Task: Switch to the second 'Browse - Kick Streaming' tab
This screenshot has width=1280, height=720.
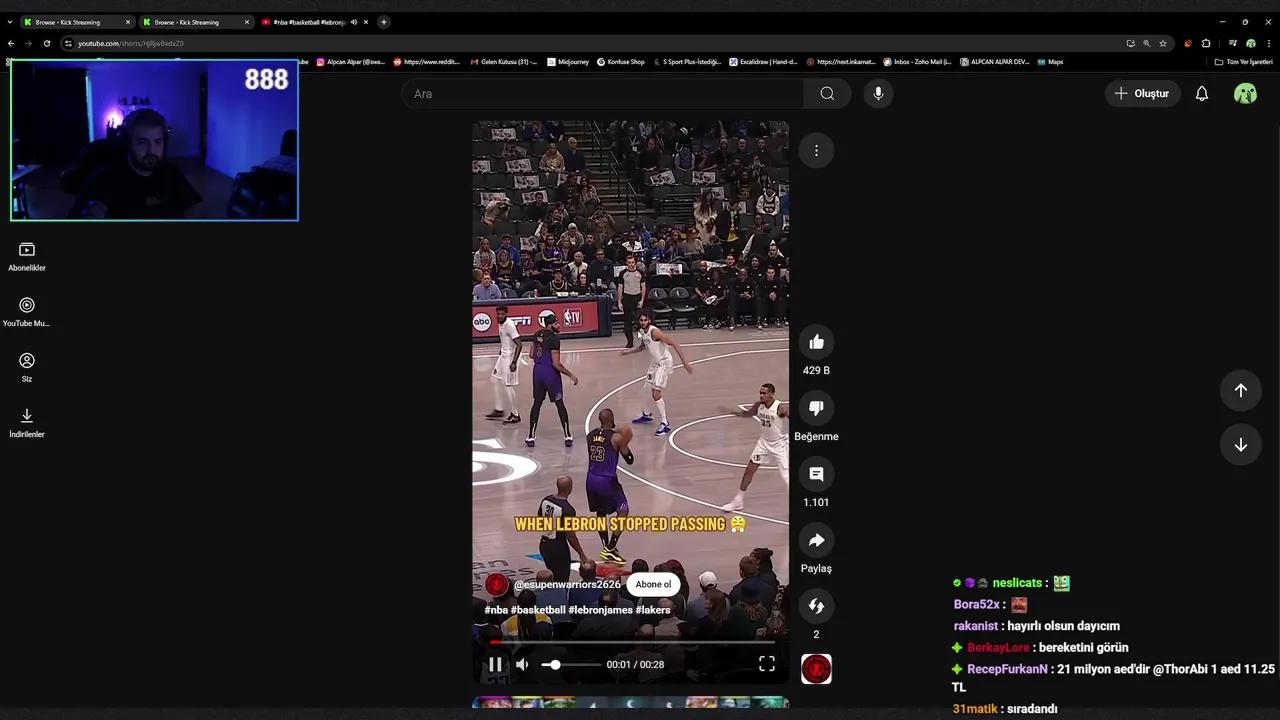Action: point(195,22)
